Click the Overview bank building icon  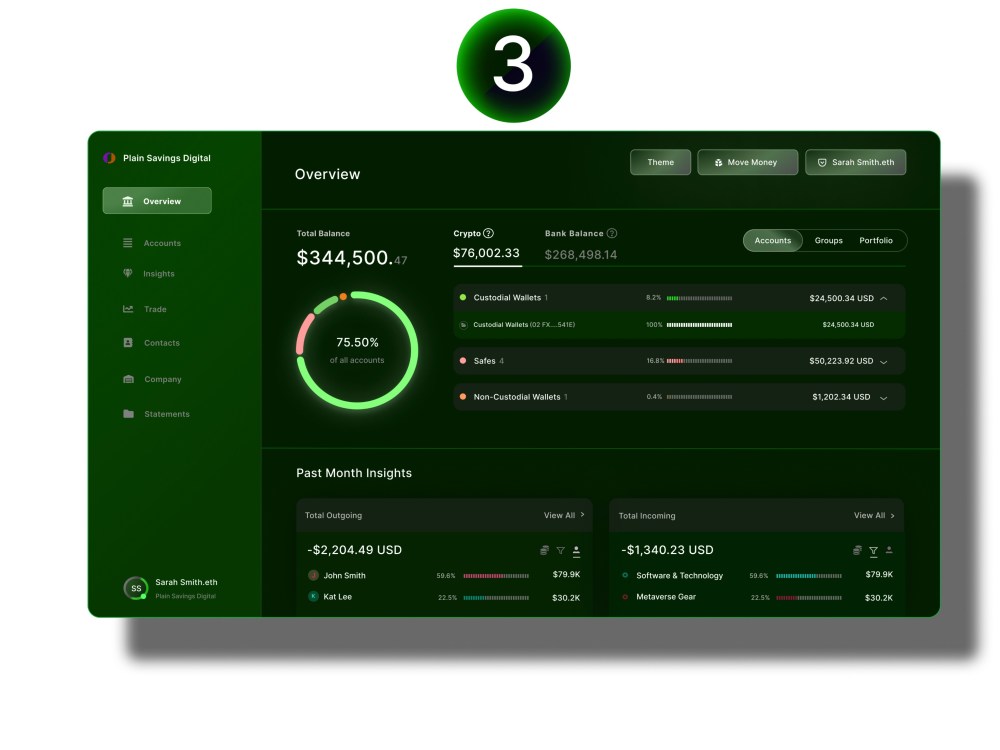128,201
